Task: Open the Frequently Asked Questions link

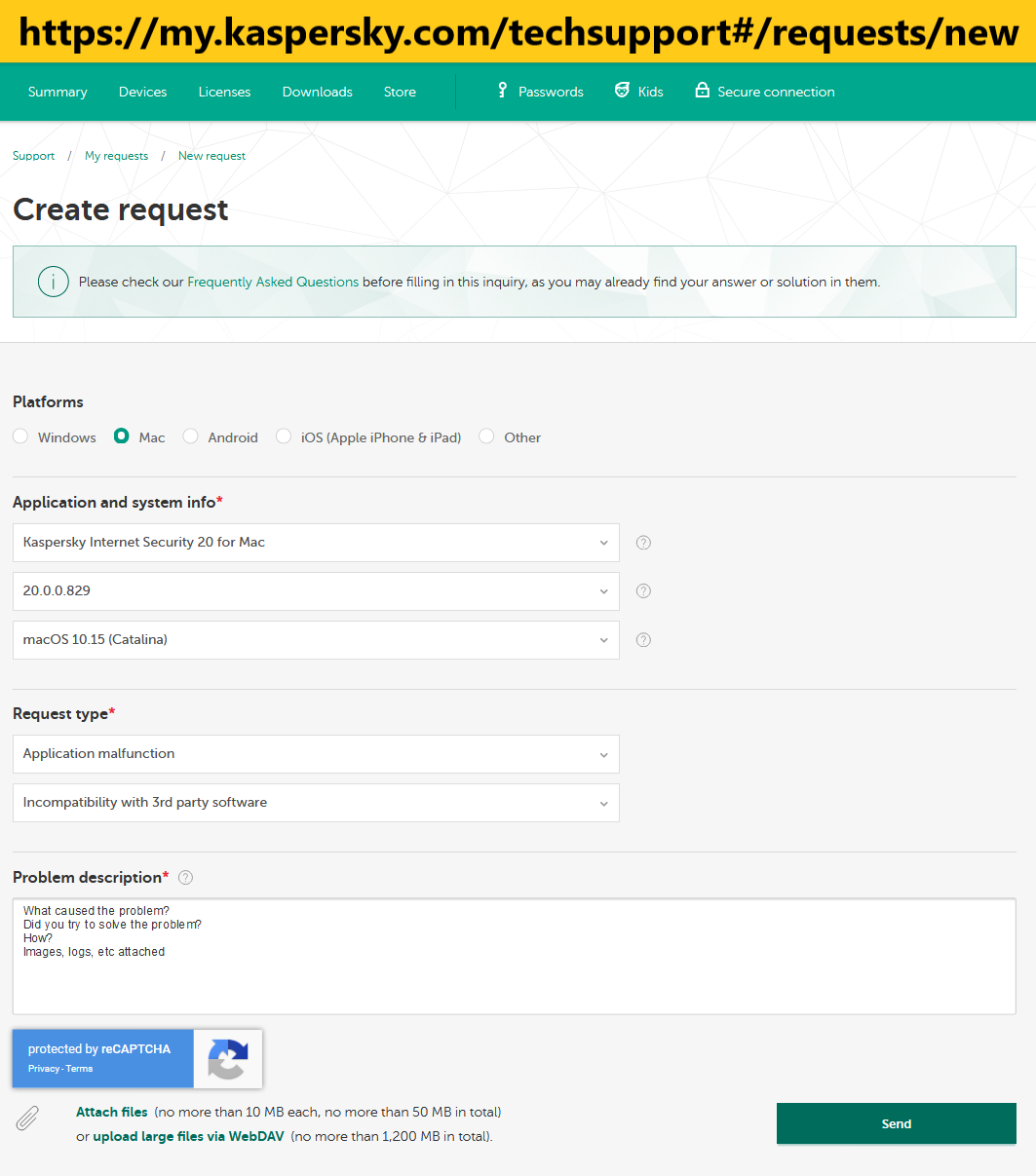Action: pos(273,282)
